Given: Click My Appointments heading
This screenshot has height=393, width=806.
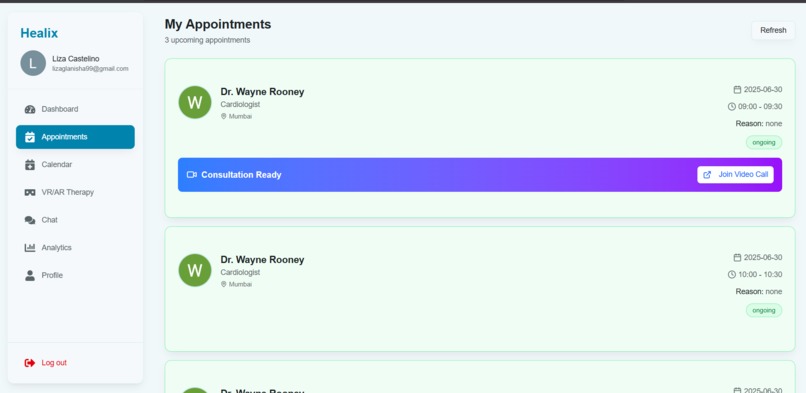Looking at the screenshot, I should click(x=218, y=24).
